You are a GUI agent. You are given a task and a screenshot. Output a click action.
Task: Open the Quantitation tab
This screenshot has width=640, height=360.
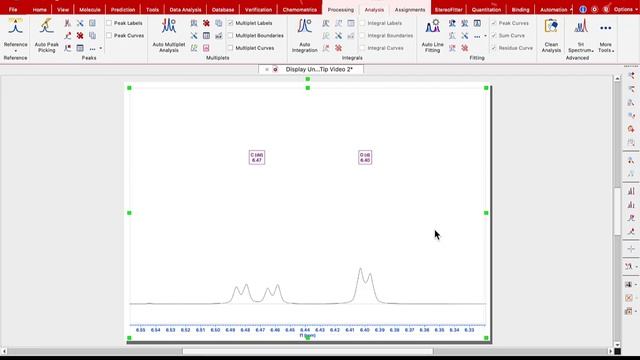pyautogui.click(x=486, y=9)
